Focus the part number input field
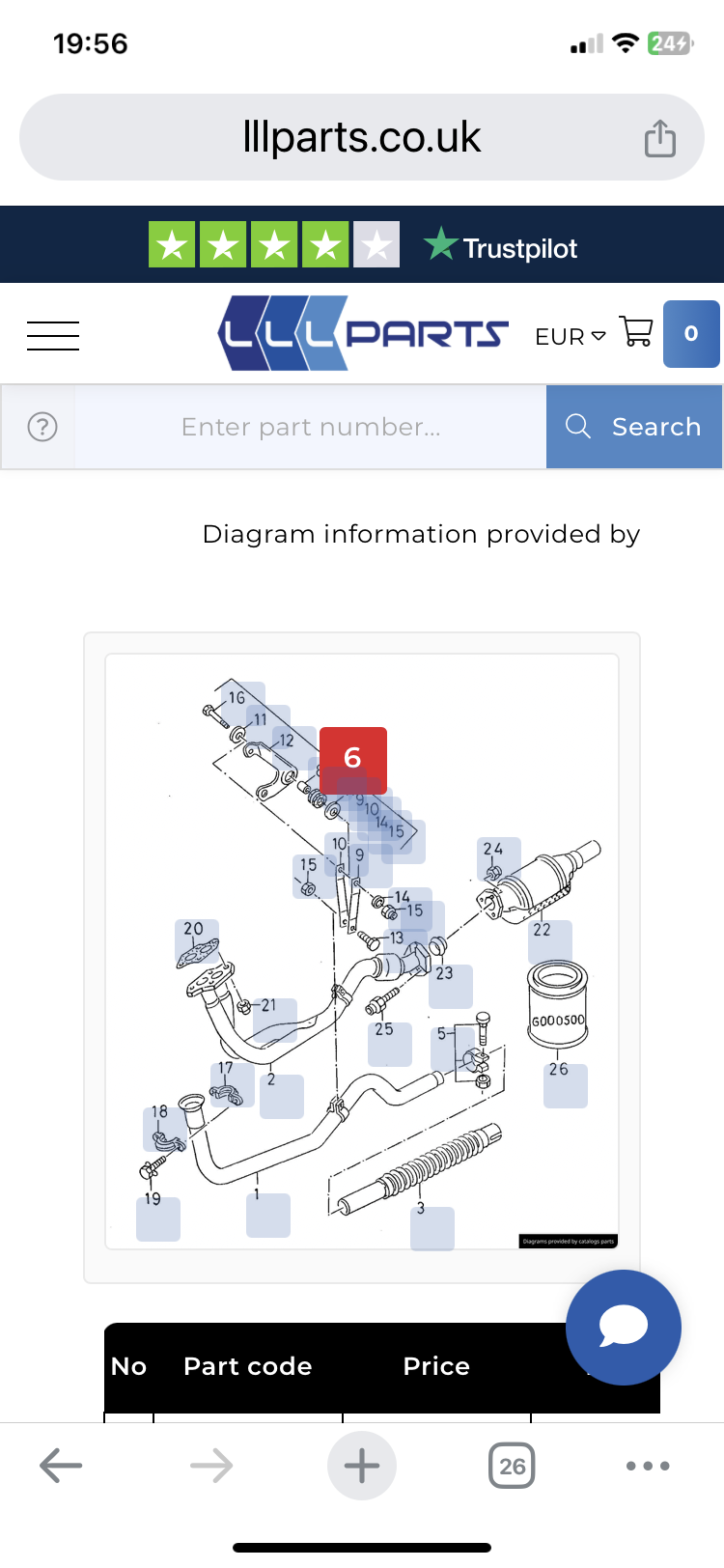This screenshot has width=724, height=1568. tap(311, 427)
